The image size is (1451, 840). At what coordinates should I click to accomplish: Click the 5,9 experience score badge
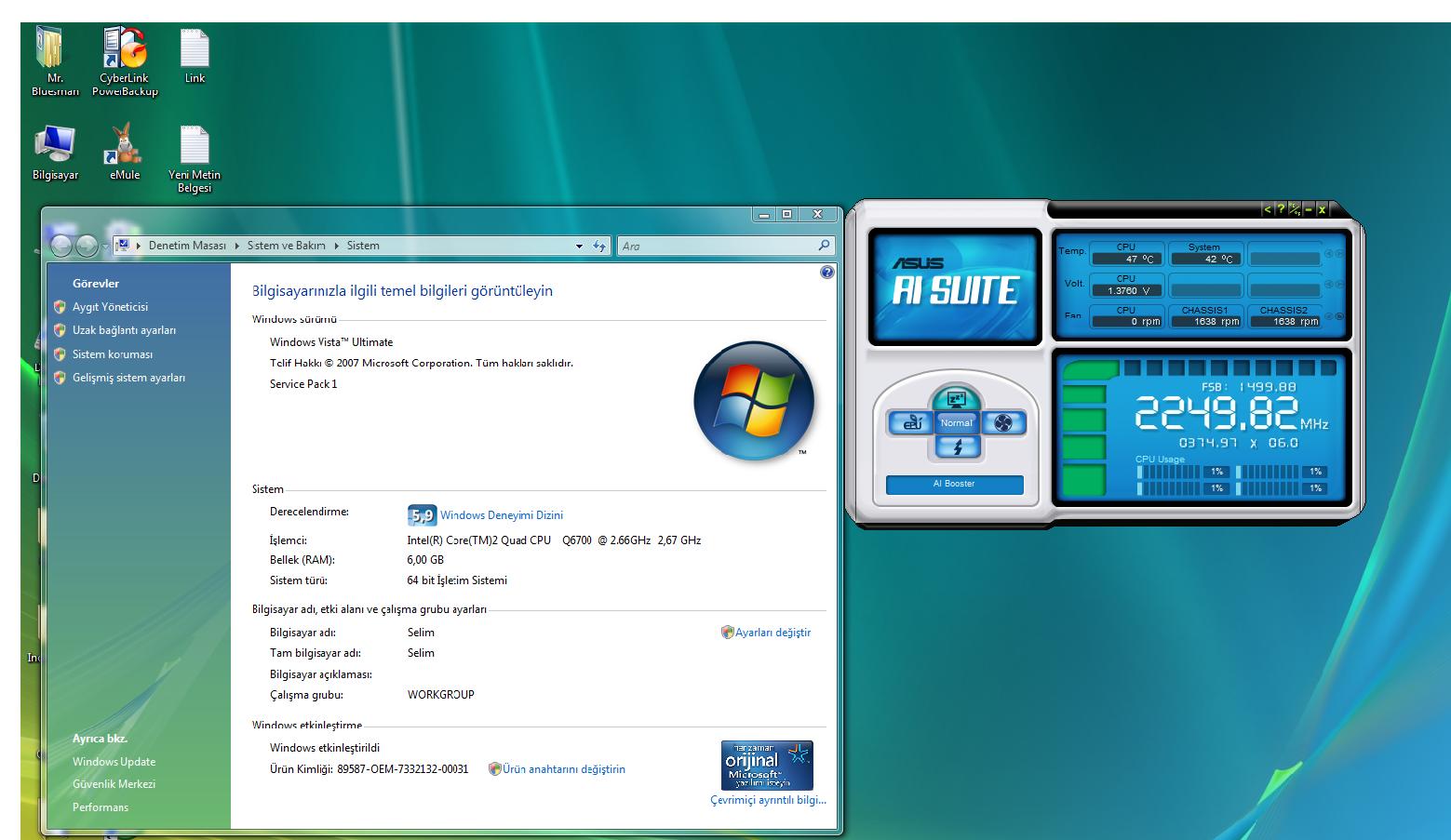pos(422,514)
